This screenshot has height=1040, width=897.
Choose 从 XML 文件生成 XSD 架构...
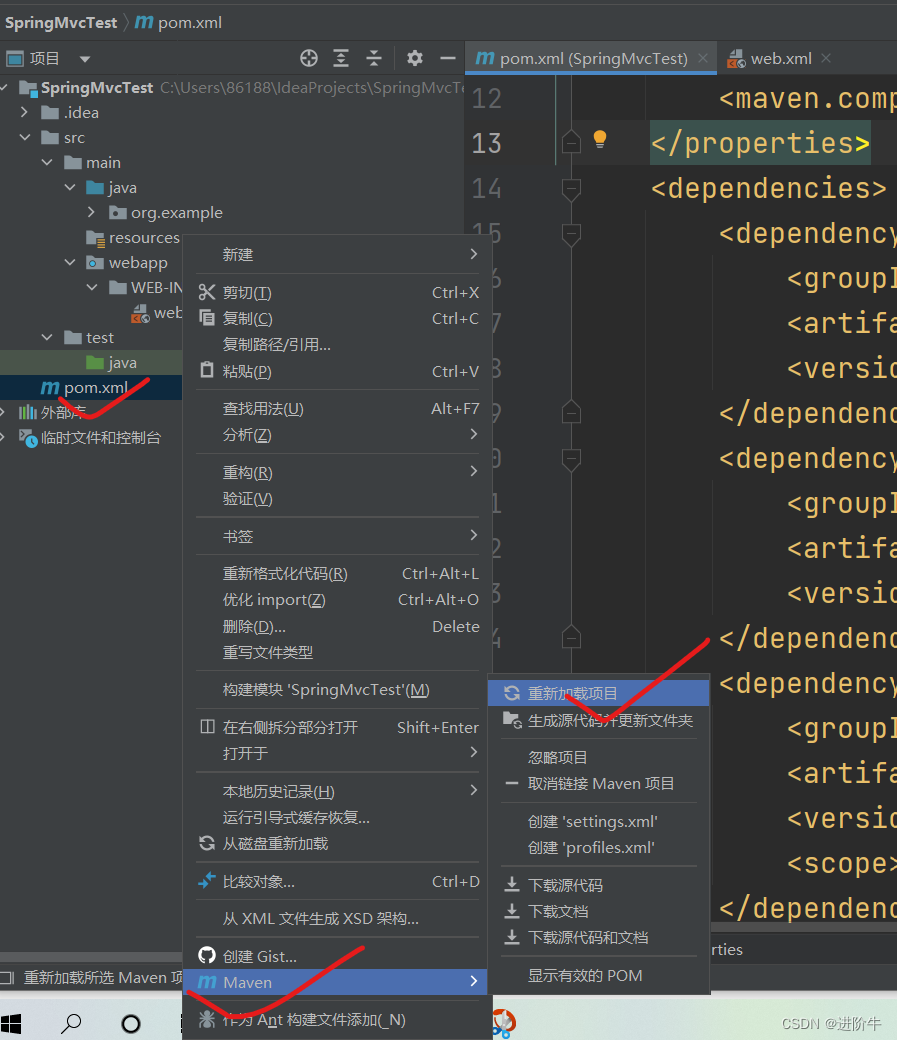tap(338, 919)
